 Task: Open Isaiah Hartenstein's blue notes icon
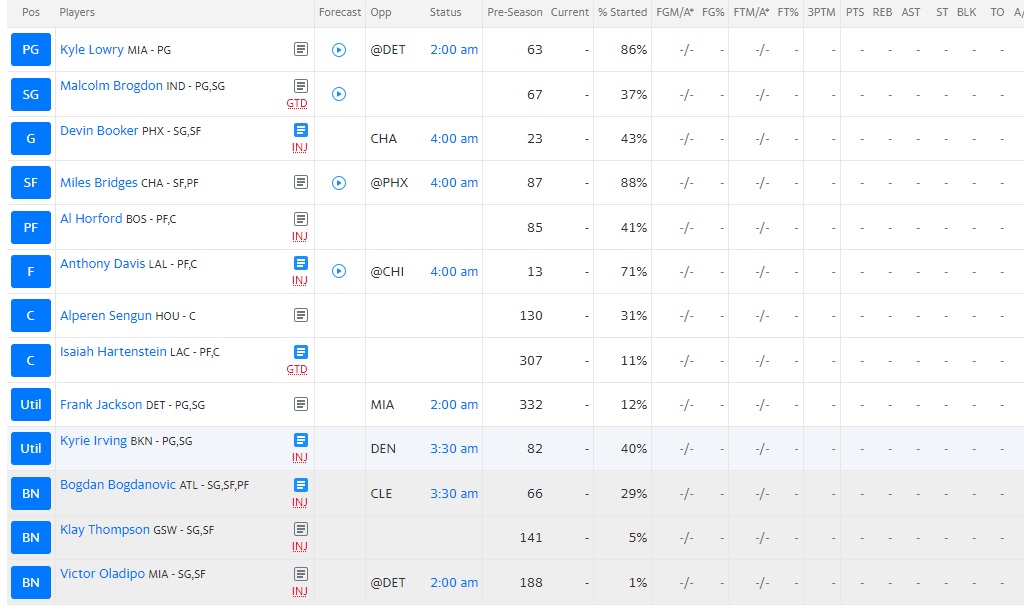pyautogui.click(x=300, y=352)
